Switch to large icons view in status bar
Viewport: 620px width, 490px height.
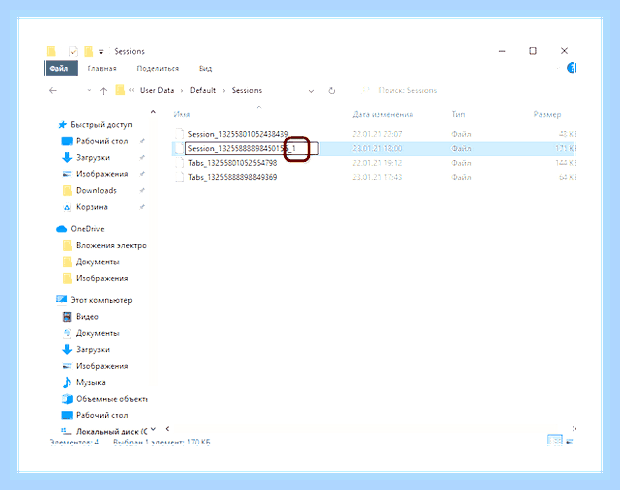[570, 441]
